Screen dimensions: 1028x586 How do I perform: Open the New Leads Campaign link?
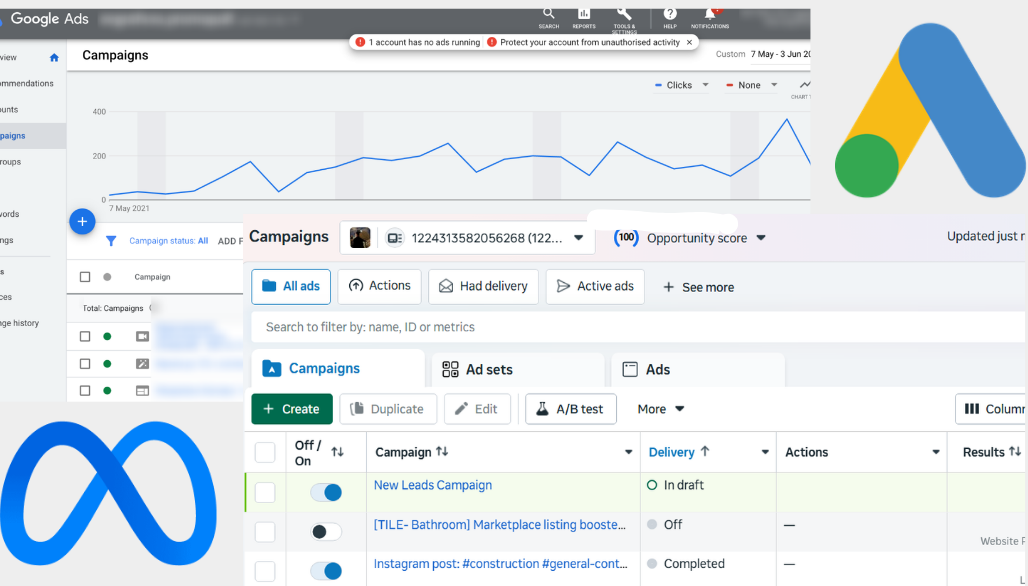click(x=432, y=485)
